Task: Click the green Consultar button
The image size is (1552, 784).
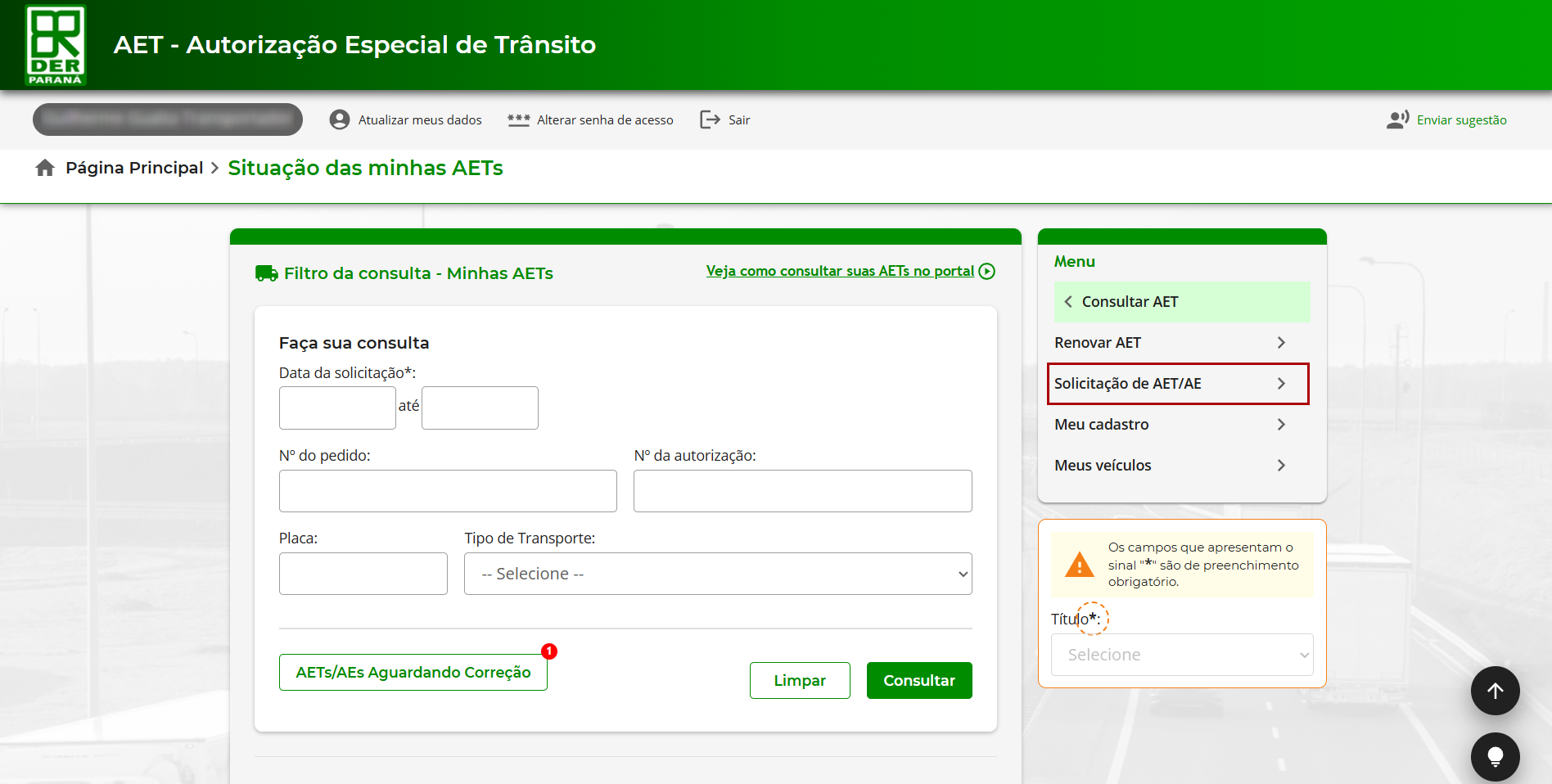Action: [919, 680]
